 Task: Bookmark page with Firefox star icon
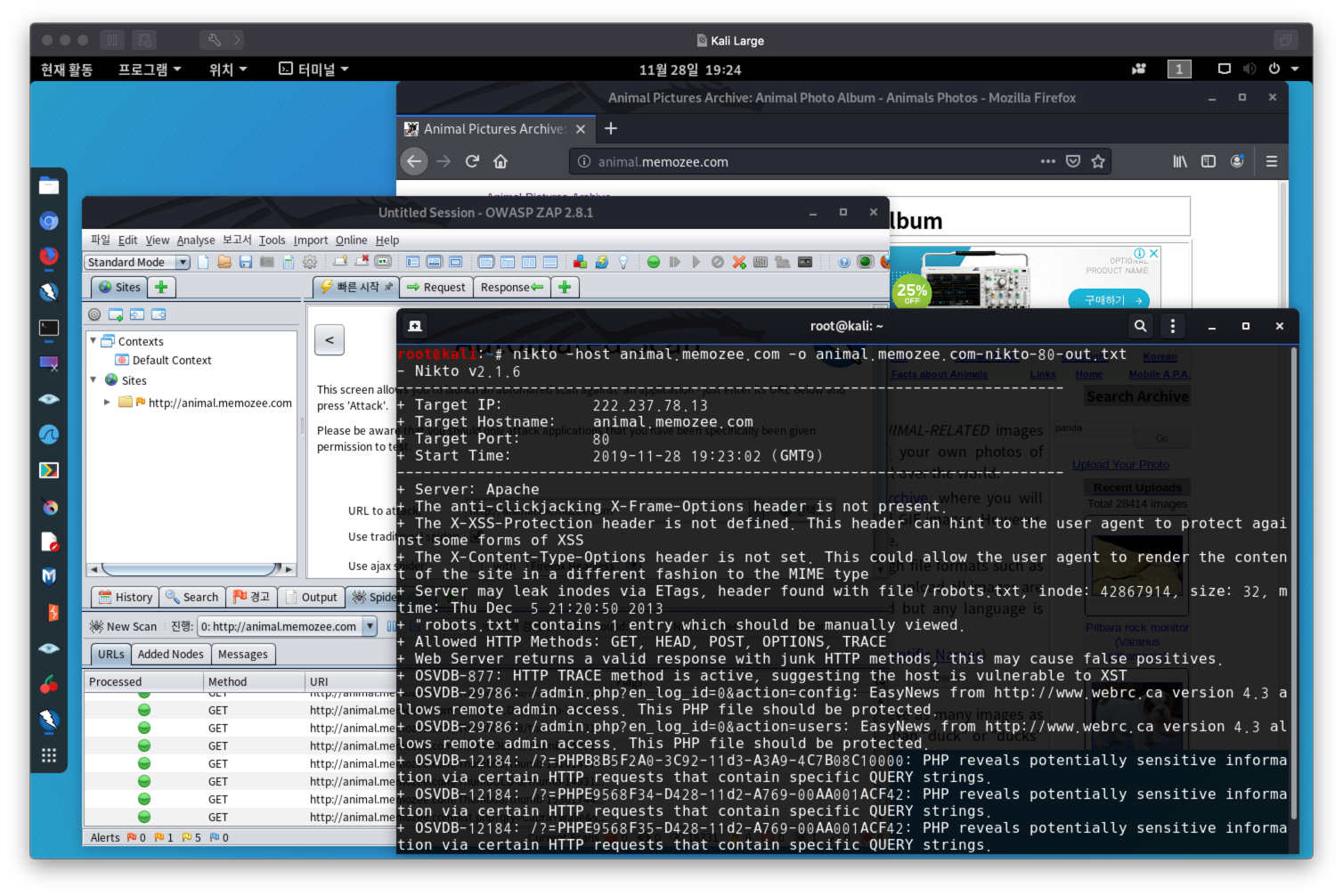pos(1098,161)
